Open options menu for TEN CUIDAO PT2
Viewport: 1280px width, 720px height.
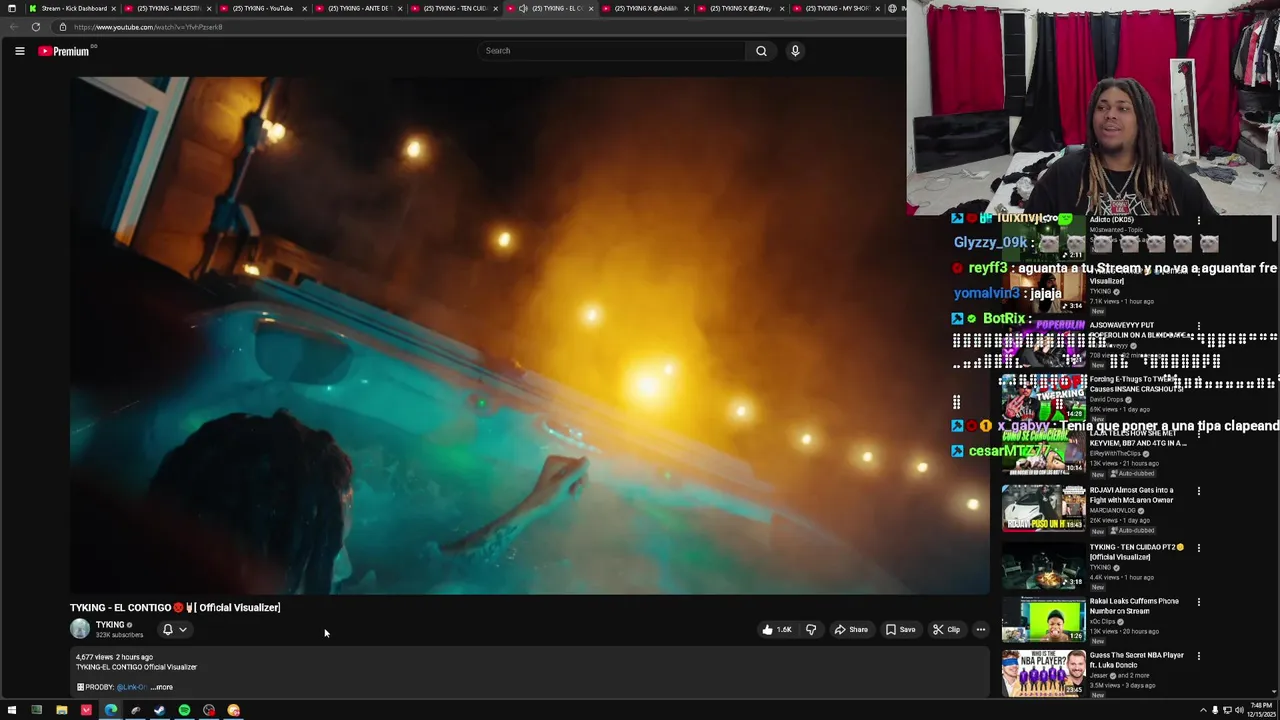pos(1199,548)
